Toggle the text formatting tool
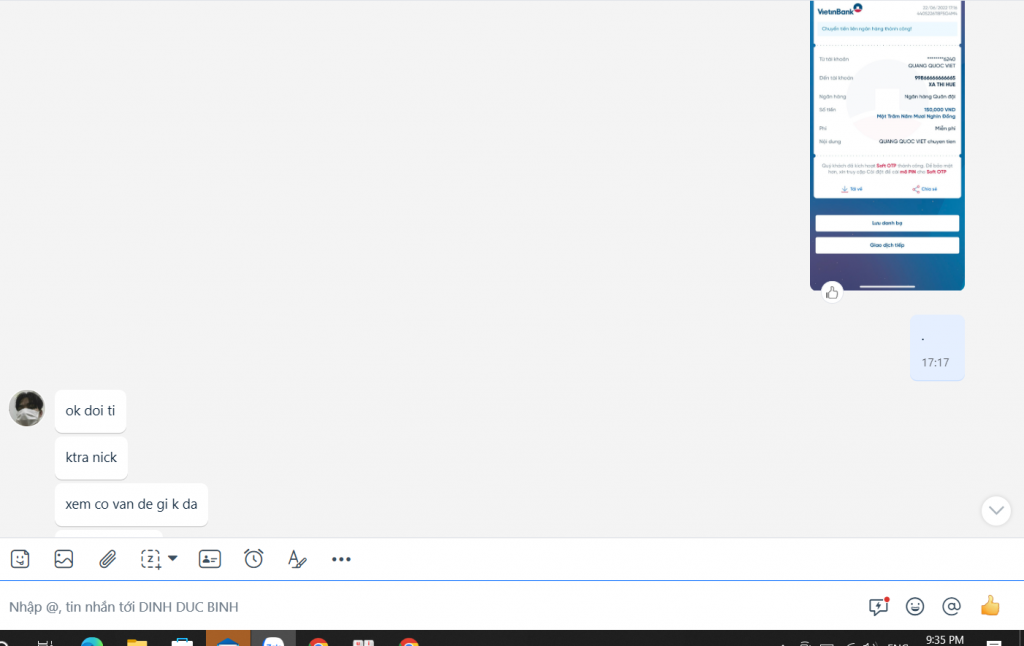 [x=297, y=559]
